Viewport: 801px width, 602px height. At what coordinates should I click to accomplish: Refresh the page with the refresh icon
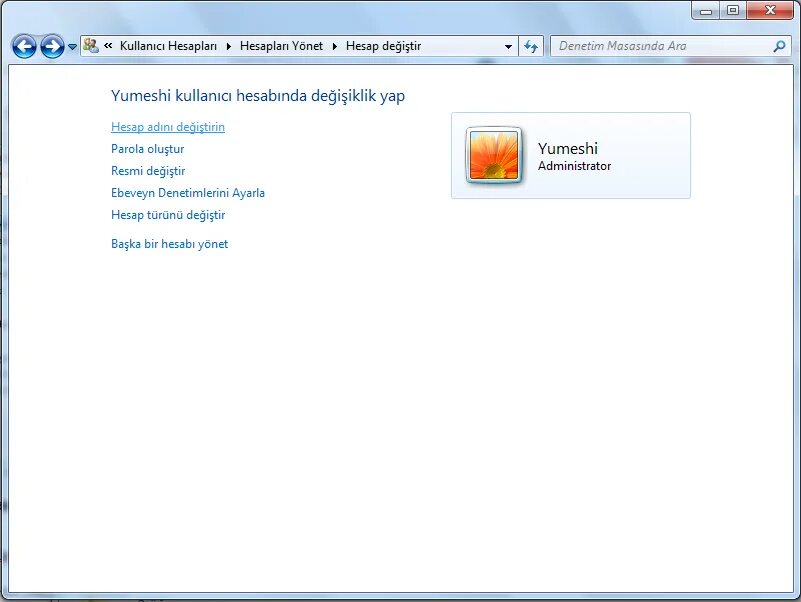(x=531, y=47)
